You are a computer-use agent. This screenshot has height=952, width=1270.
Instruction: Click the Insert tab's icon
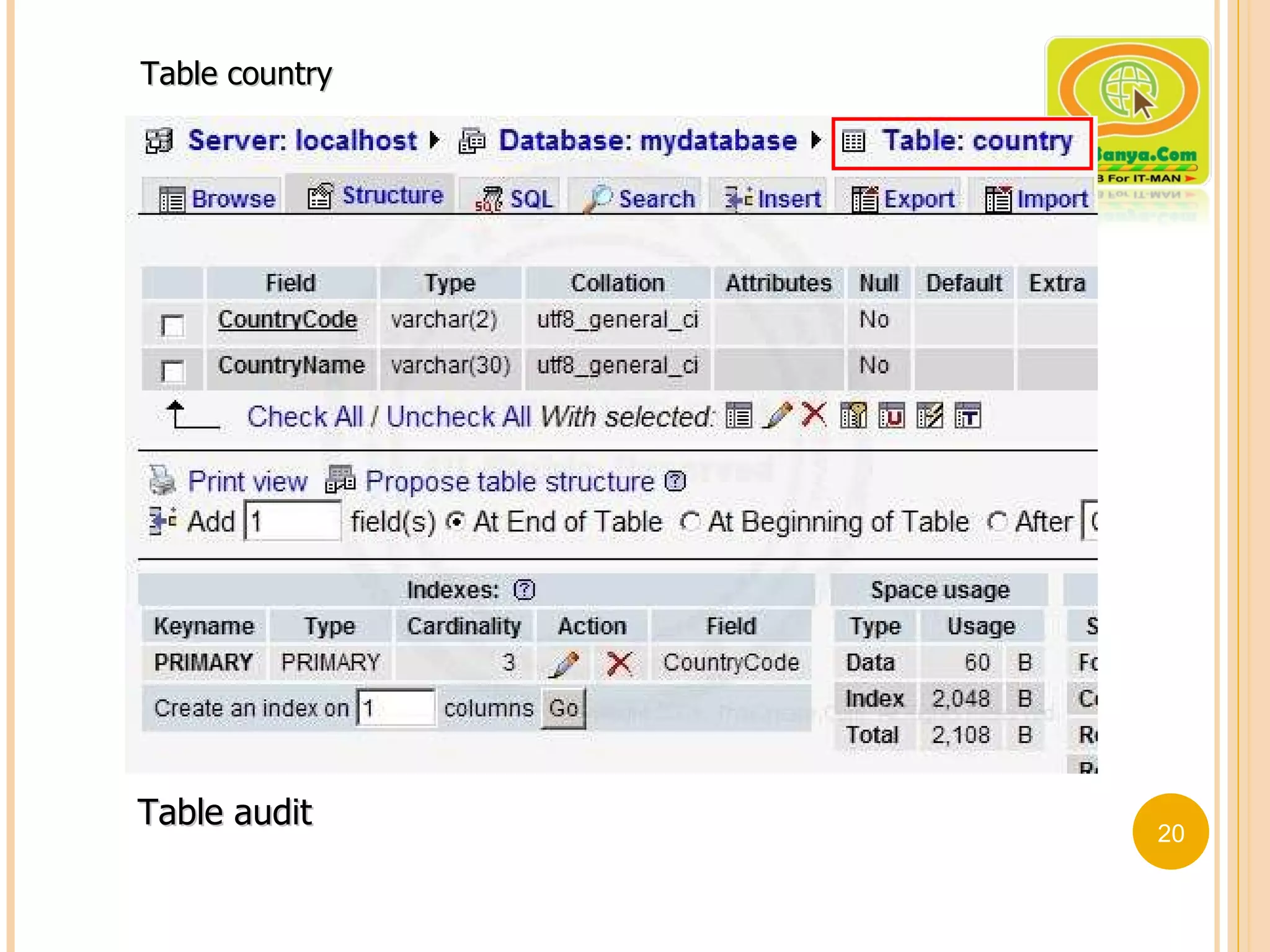[x=739, y=198]
